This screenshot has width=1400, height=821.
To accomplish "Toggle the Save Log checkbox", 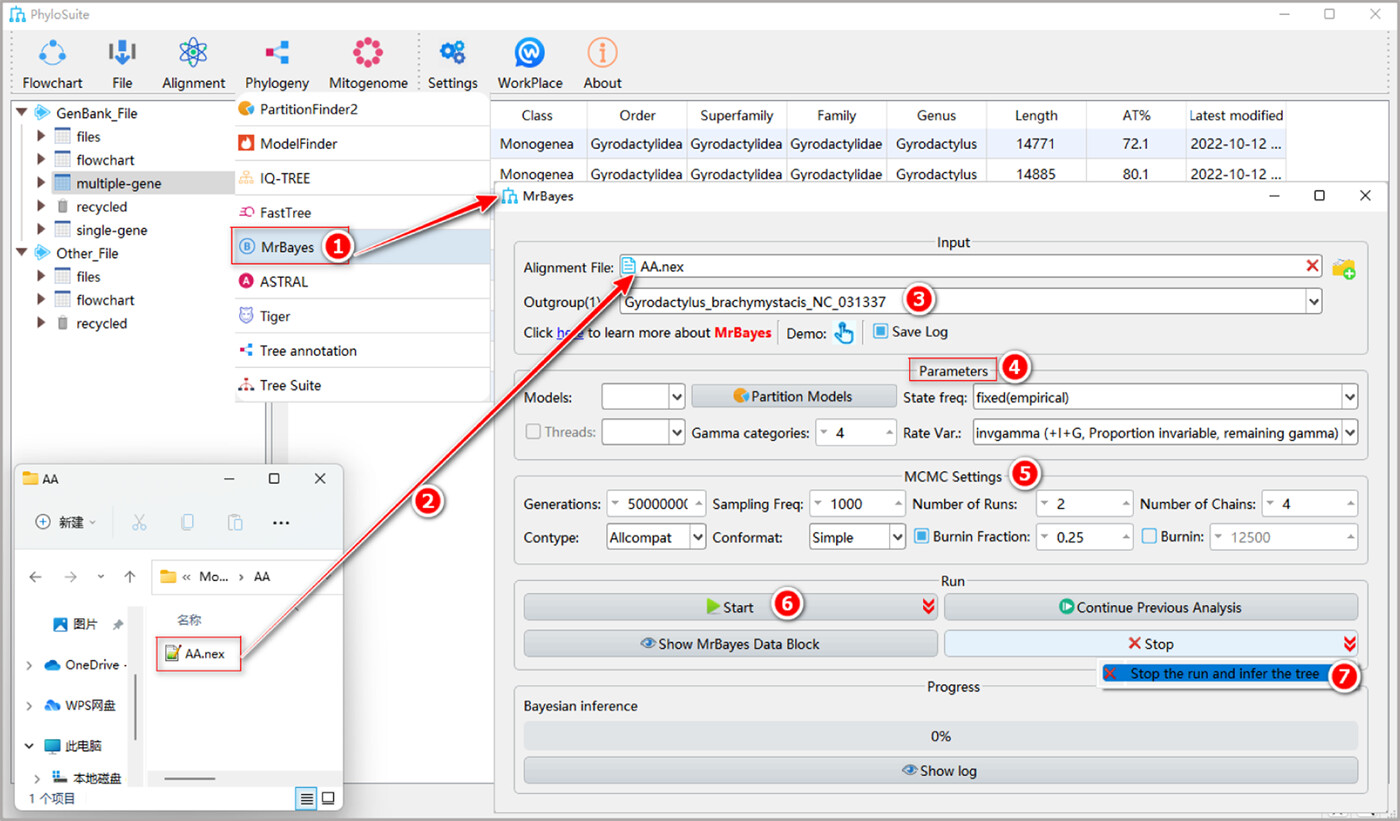I will [879, 331].
